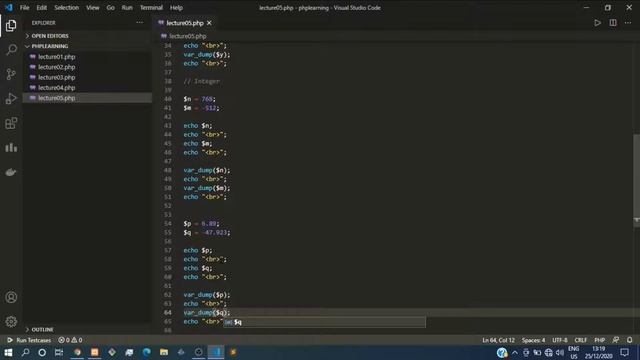The height and width of the screenshot is (360, 640).
Task: Open the View menu
Action: [93, 7]
